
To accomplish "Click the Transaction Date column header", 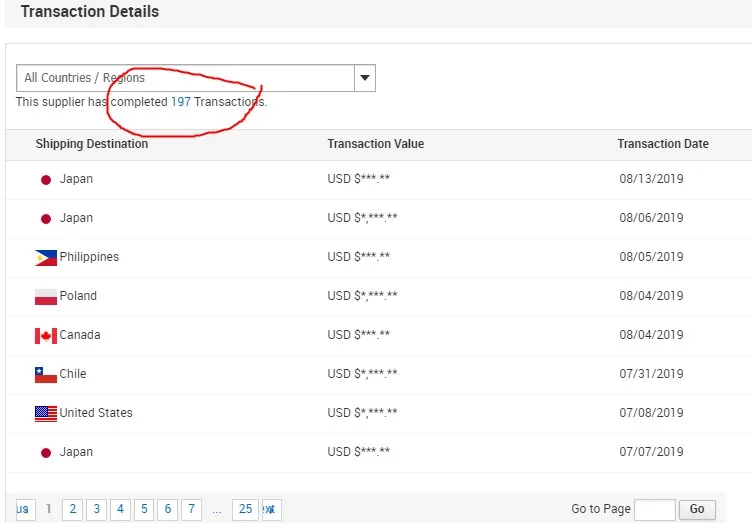I will (662, 144).
